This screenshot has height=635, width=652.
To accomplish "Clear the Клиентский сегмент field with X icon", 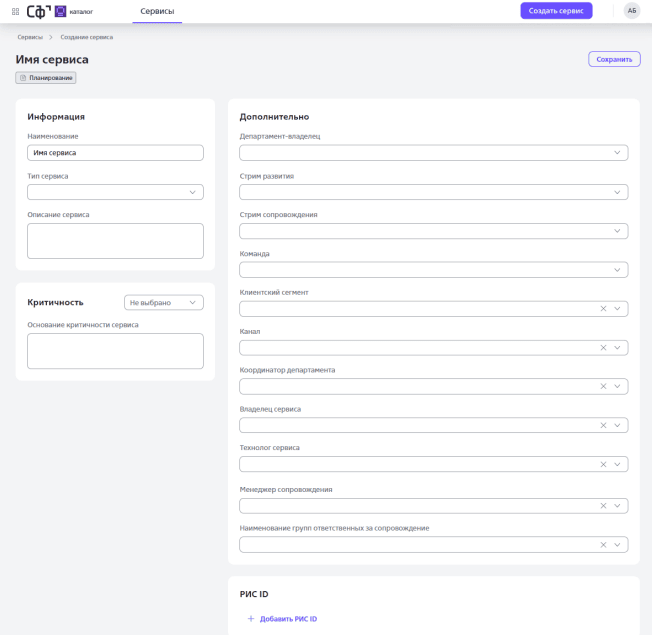I will (603, 309).
